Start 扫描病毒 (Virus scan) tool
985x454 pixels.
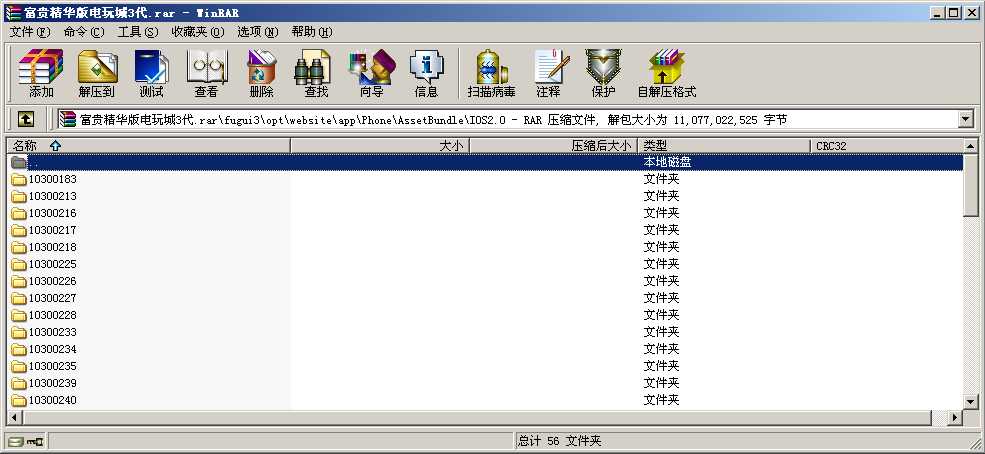pos(491,73)
